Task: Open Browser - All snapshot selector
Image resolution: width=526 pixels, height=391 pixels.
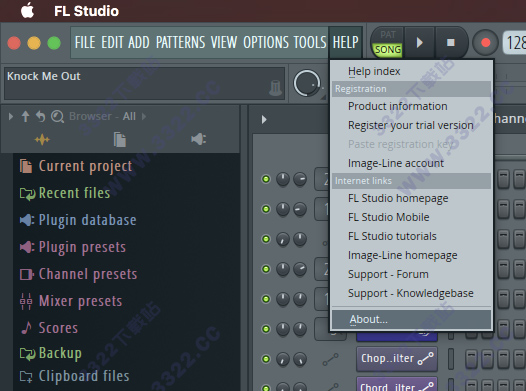Action: (x=102, y=116)
